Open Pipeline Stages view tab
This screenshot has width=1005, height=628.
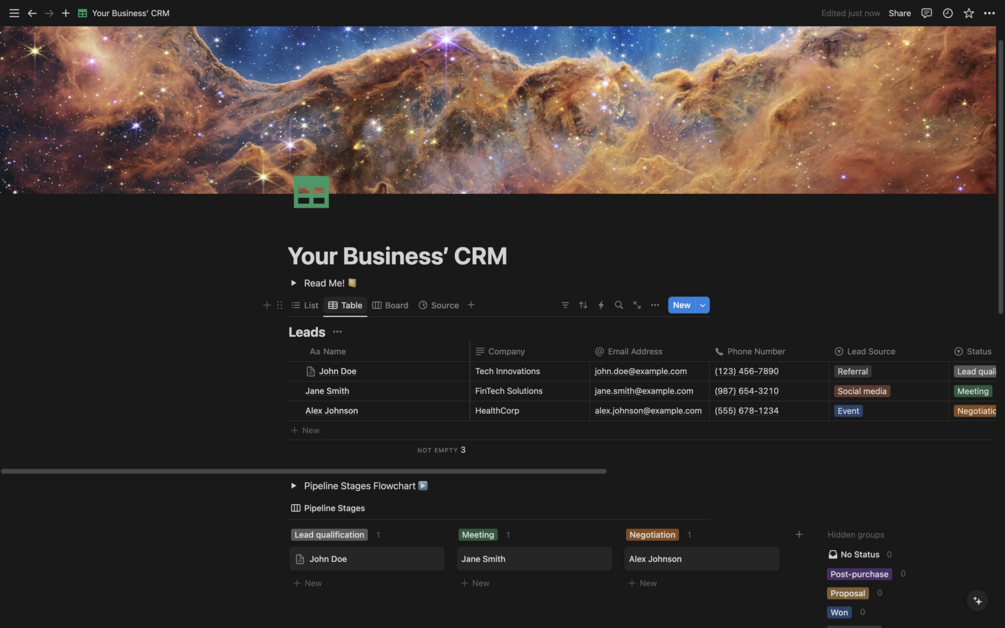tap(328, 508)
